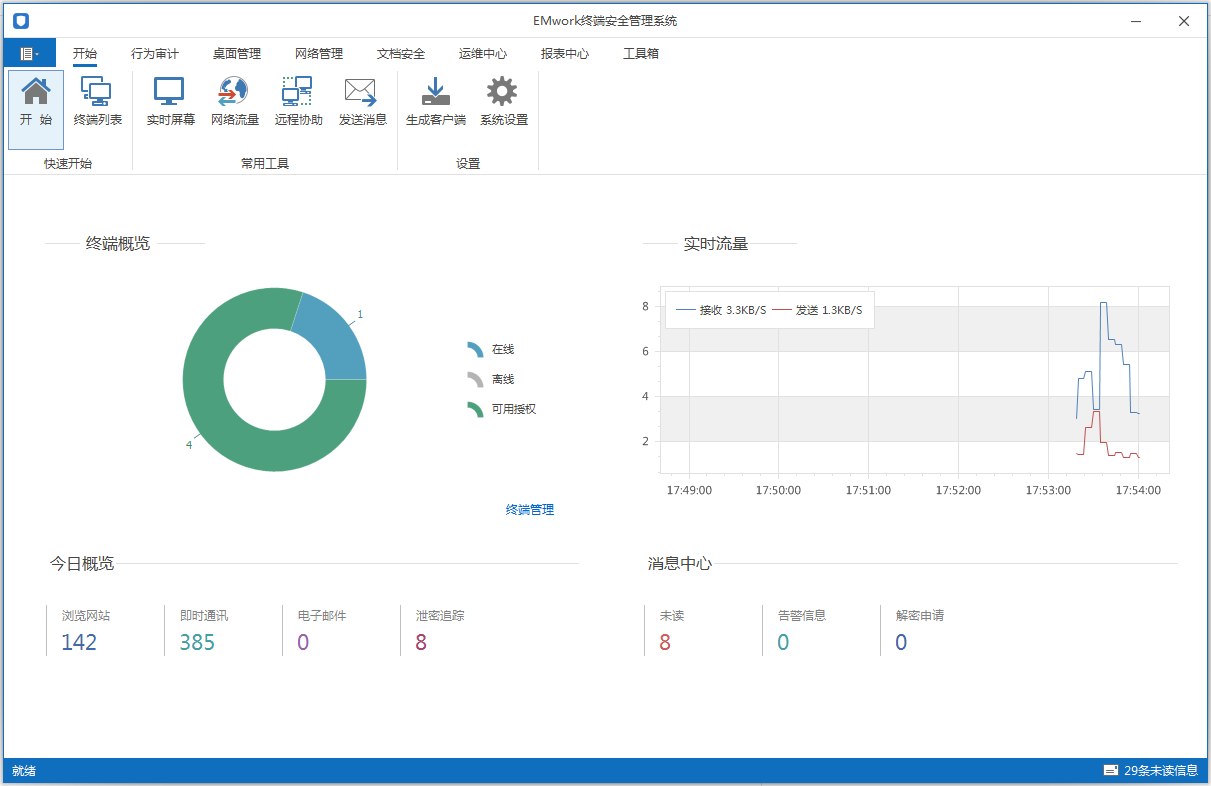Click the 告警信息 count 0

(783, 642)
